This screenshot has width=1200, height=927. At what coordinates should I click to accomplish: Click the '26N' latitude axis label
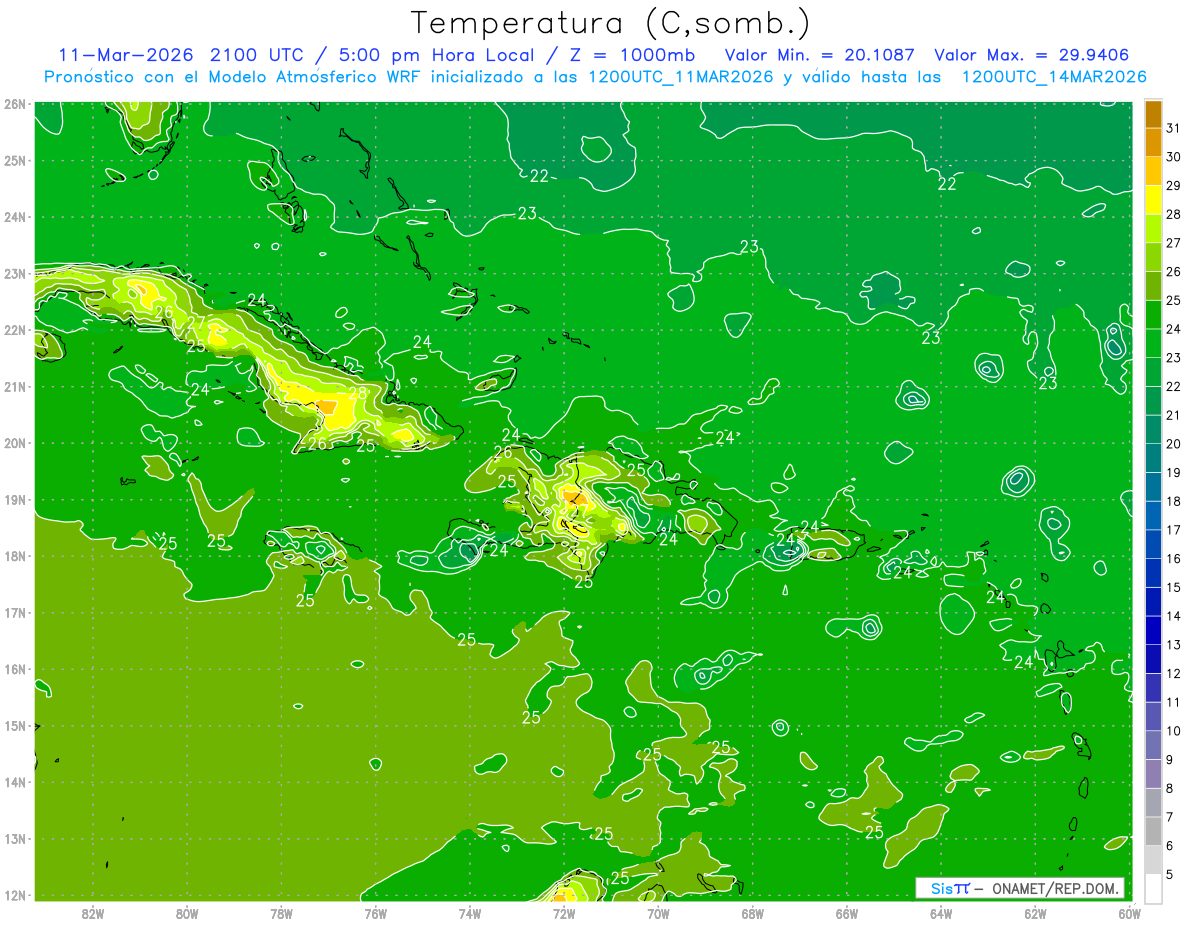[x=15, y=104]
